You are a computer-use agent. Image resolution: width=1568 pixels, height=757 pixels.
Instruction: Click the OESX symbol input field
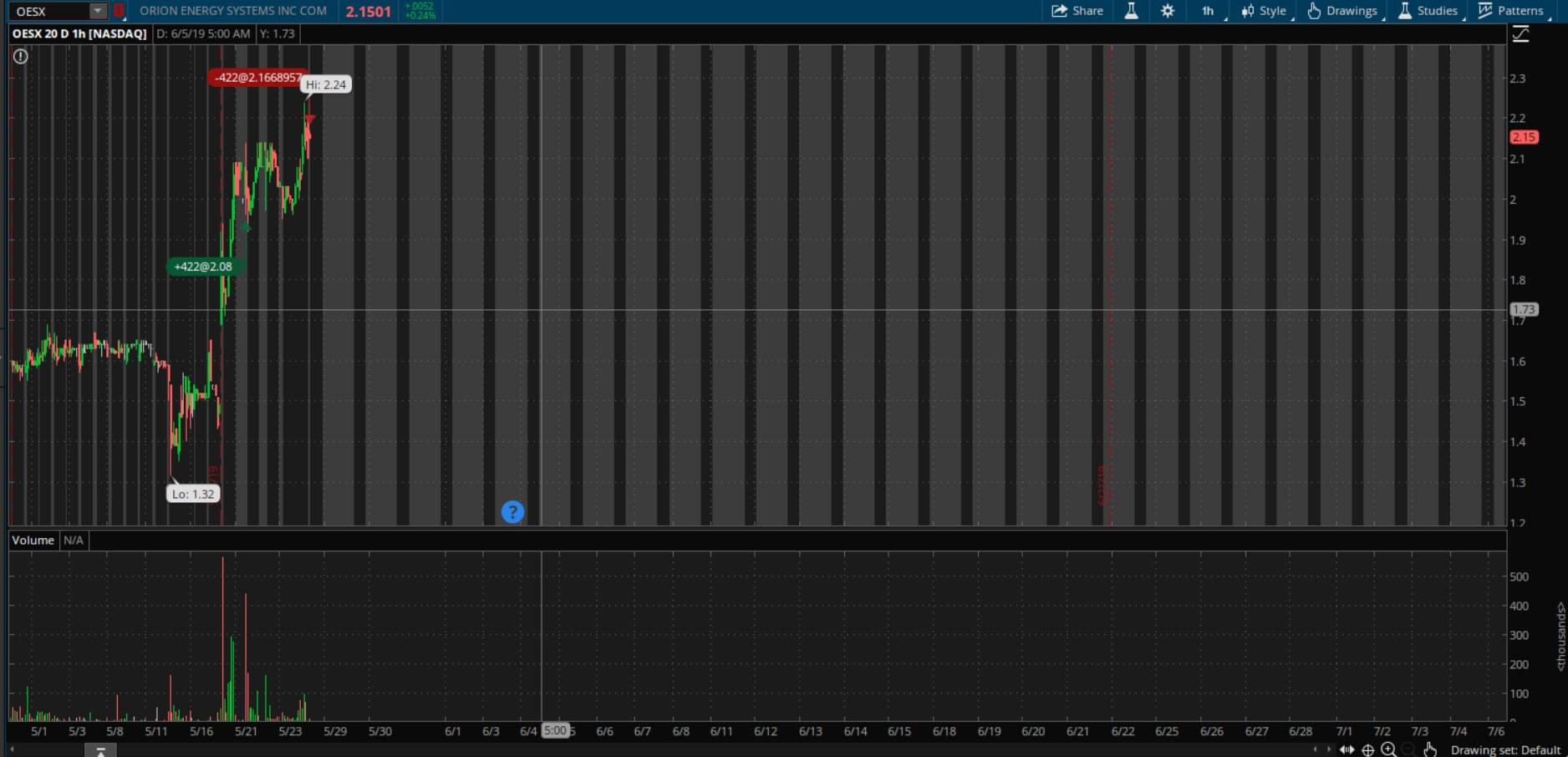click(x=50, y=11)
